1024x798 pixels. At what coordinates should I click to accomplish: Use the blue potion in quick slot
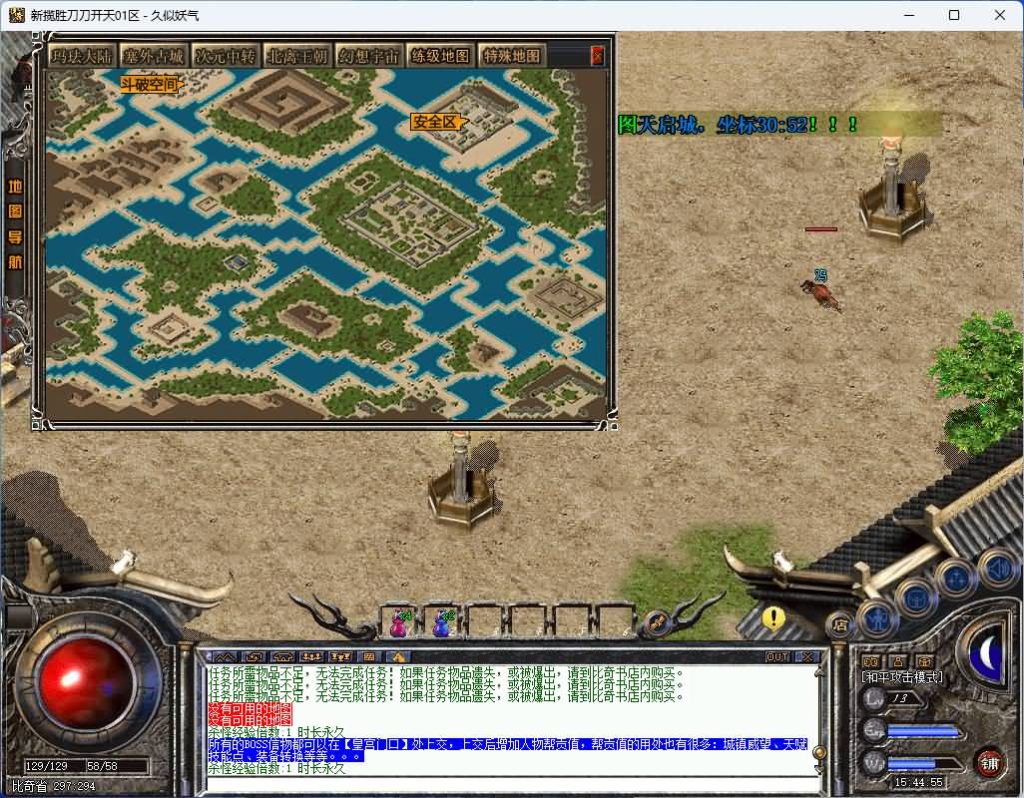441,623
